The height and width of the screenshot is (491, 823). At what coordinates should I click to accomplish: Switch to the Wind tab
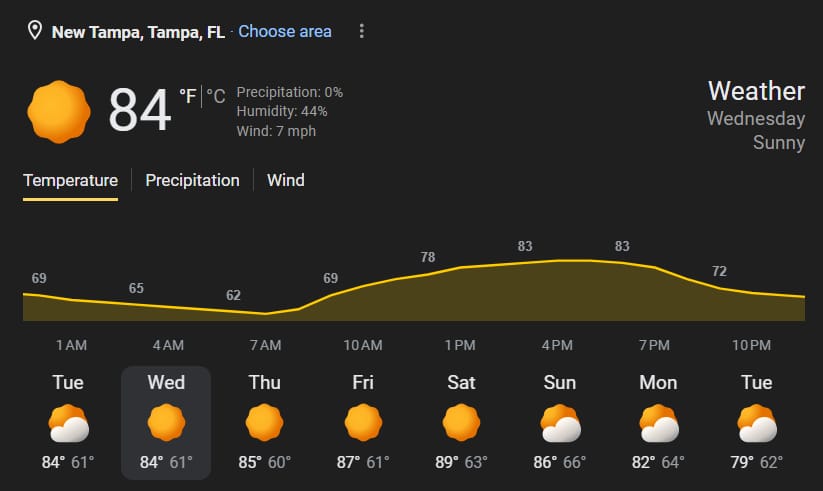point(285,181)
